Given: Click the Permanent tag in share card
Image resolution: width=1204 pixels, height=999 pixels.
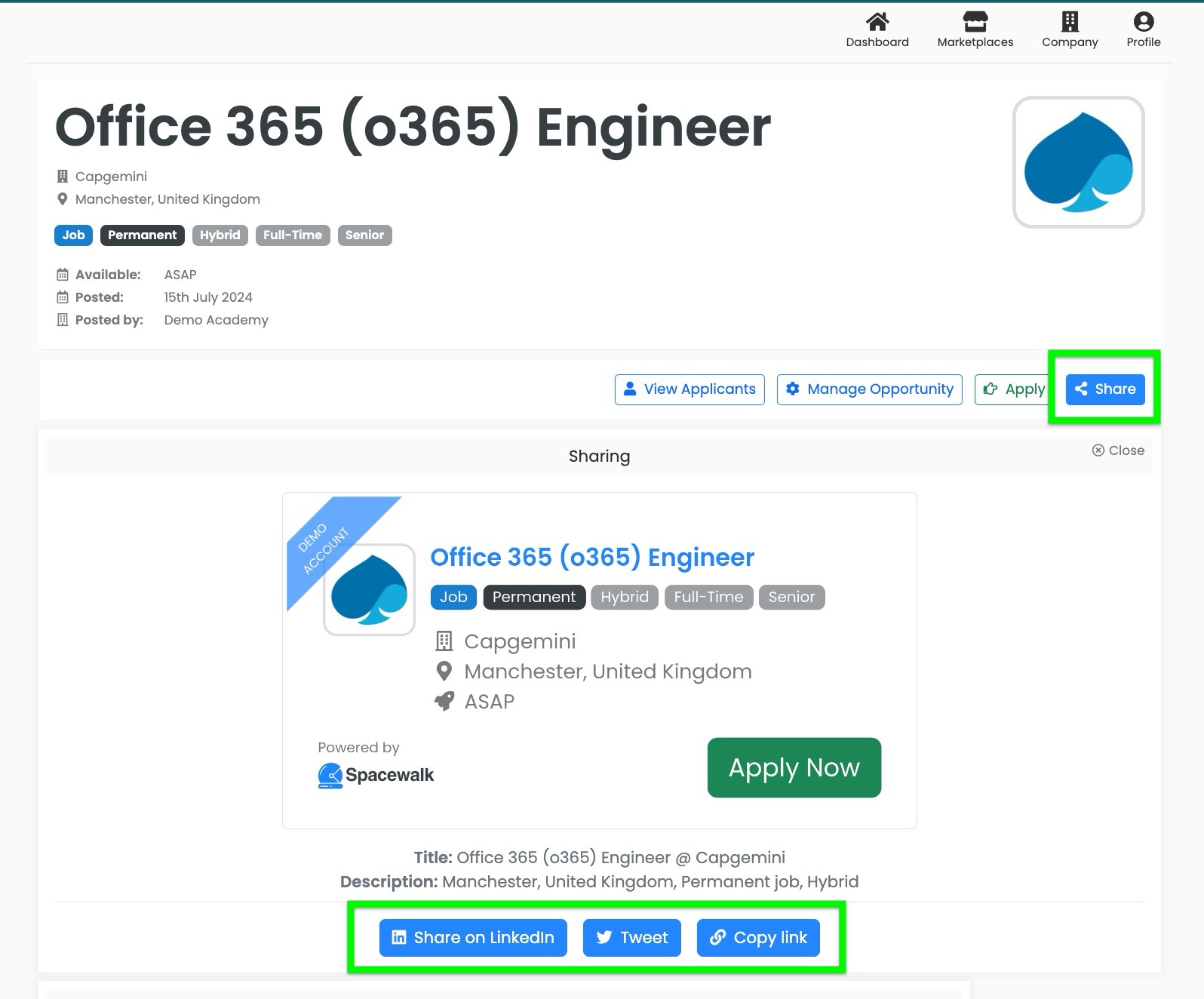Looking at the screenshot, I should (x=534, y=597).
